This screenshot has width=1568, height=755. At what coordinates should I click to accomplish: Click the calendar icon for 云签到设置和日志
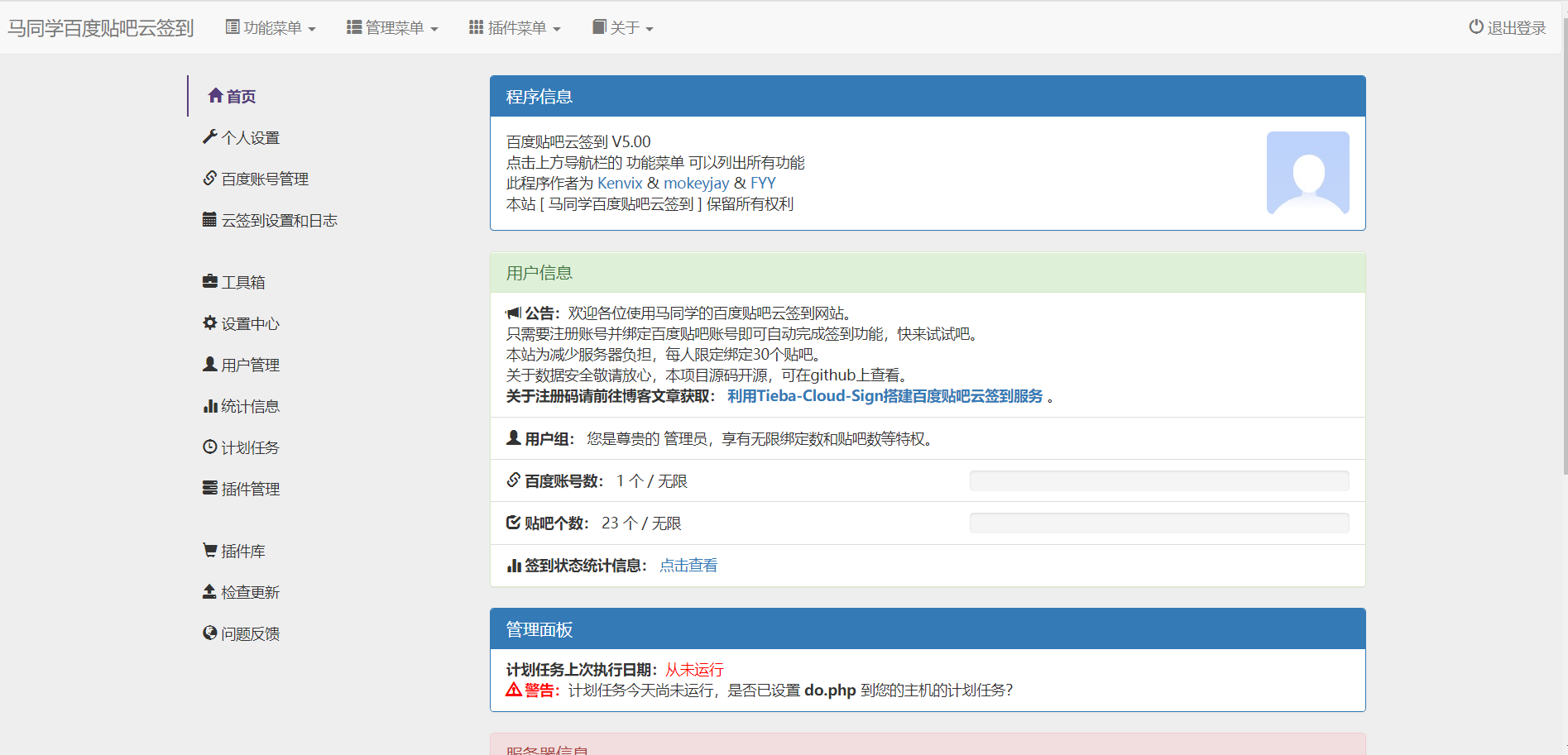coord(210,220)
